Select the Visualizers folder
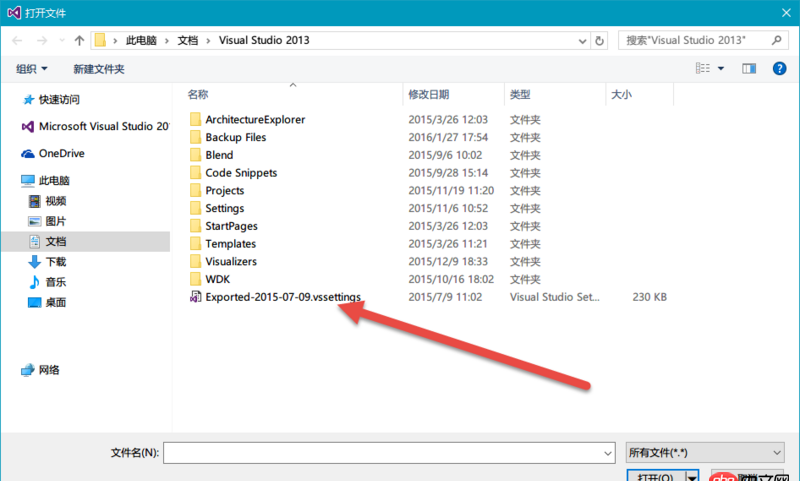800x481 pixels. pyautogui.click(x=231, y=261)
